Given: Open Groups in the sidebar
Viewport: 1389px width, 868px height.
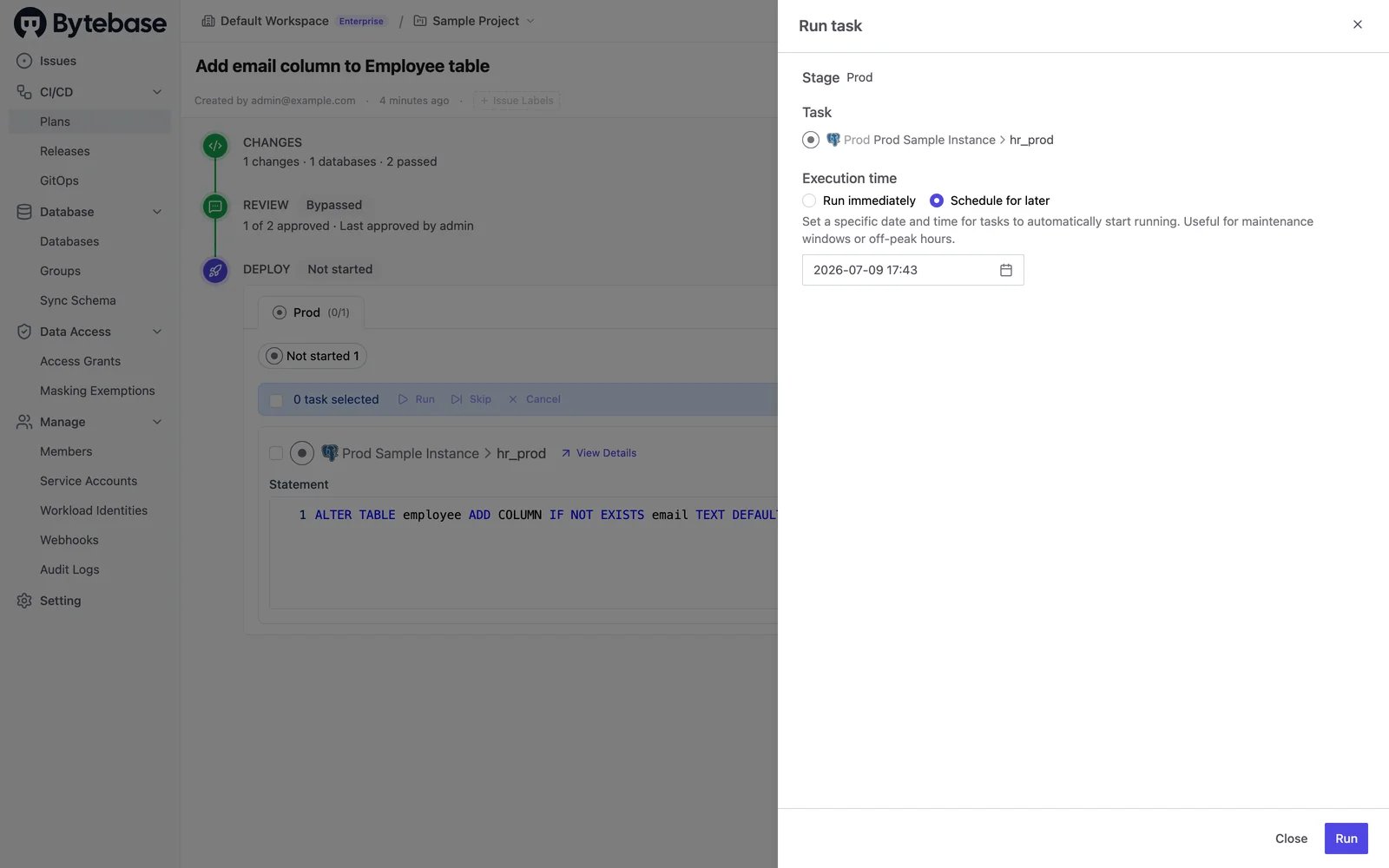Looking at the screenshot, I should pos(60,271).
